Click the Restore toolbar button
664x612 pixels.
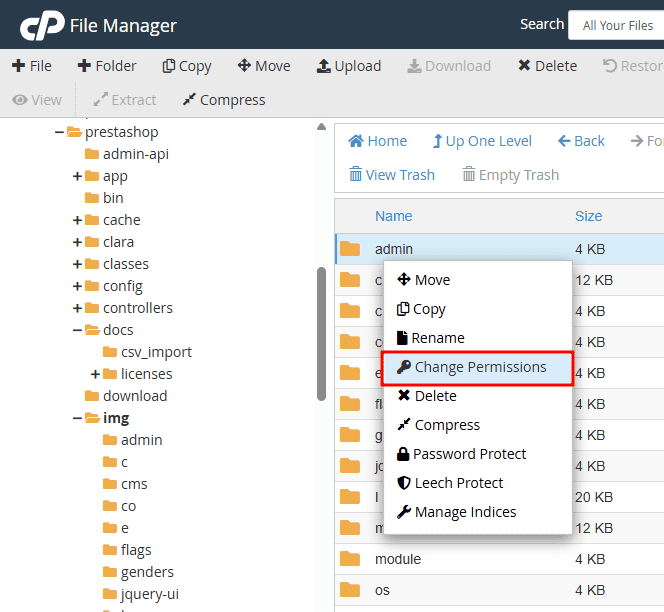(633, 66)
